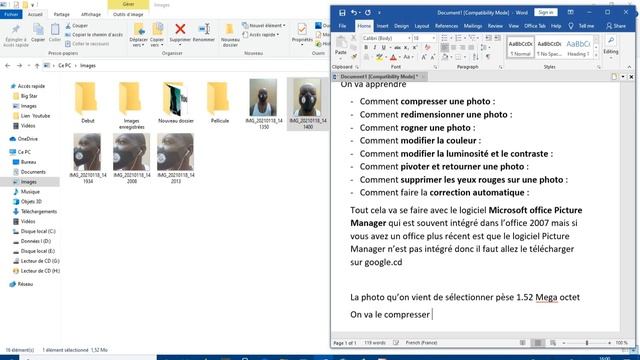Viewport: 640px width, 360px height.
Task: Click Copier le chemin d'accès
Action: pyautogui.click(x=94, y=35)
